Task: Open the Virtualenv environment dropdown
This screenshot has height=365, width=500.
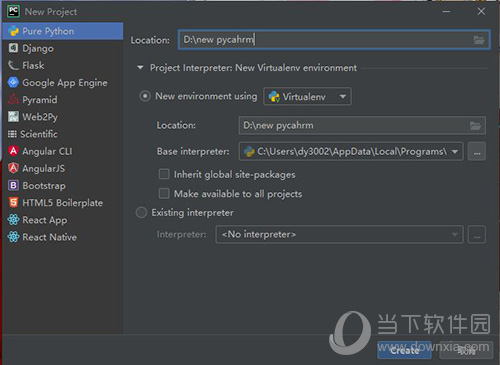Action: [x=307, y=97]
